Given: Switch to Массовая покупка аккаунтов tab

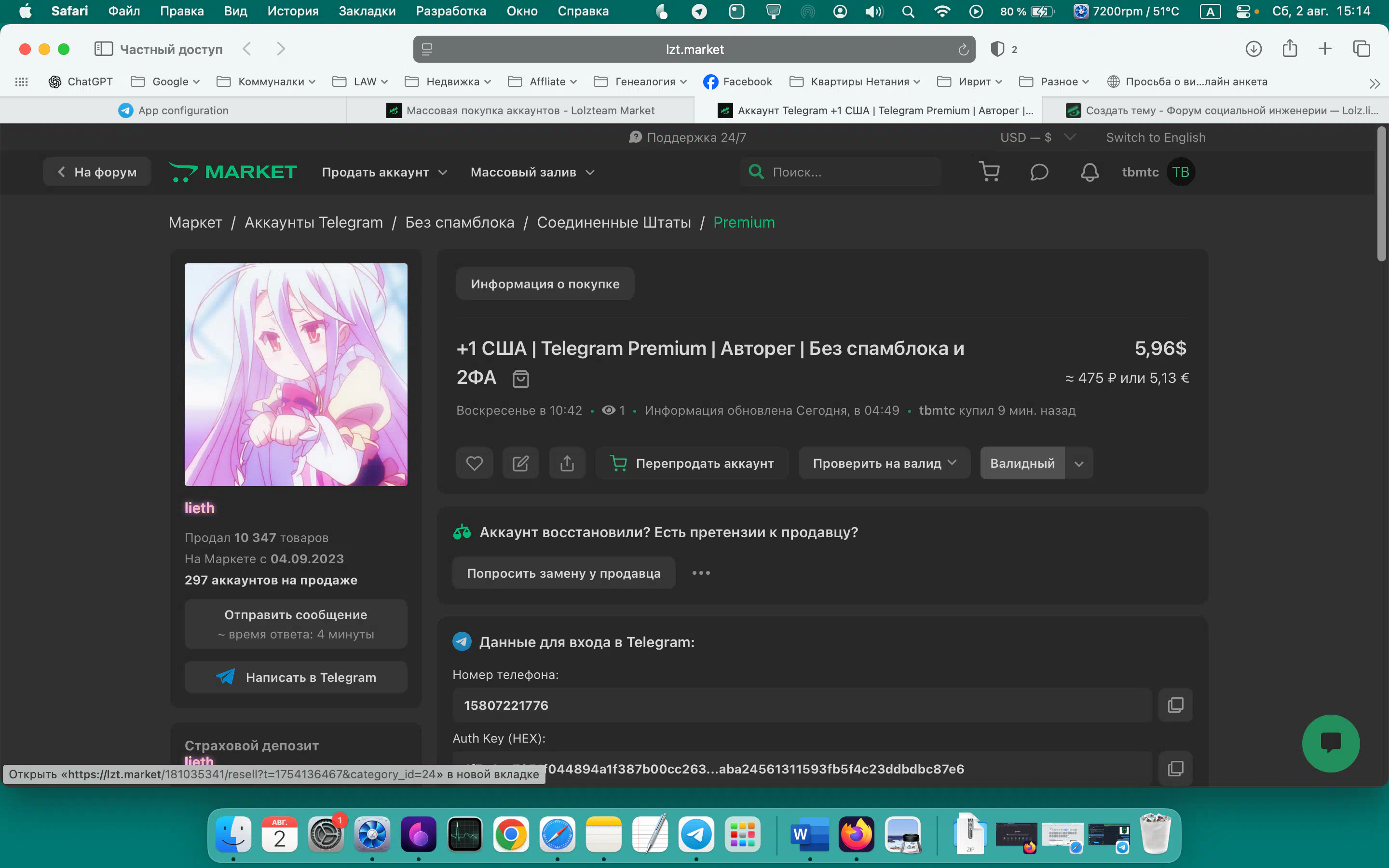Looking at the screenshot, I should (x=520, y=110).
